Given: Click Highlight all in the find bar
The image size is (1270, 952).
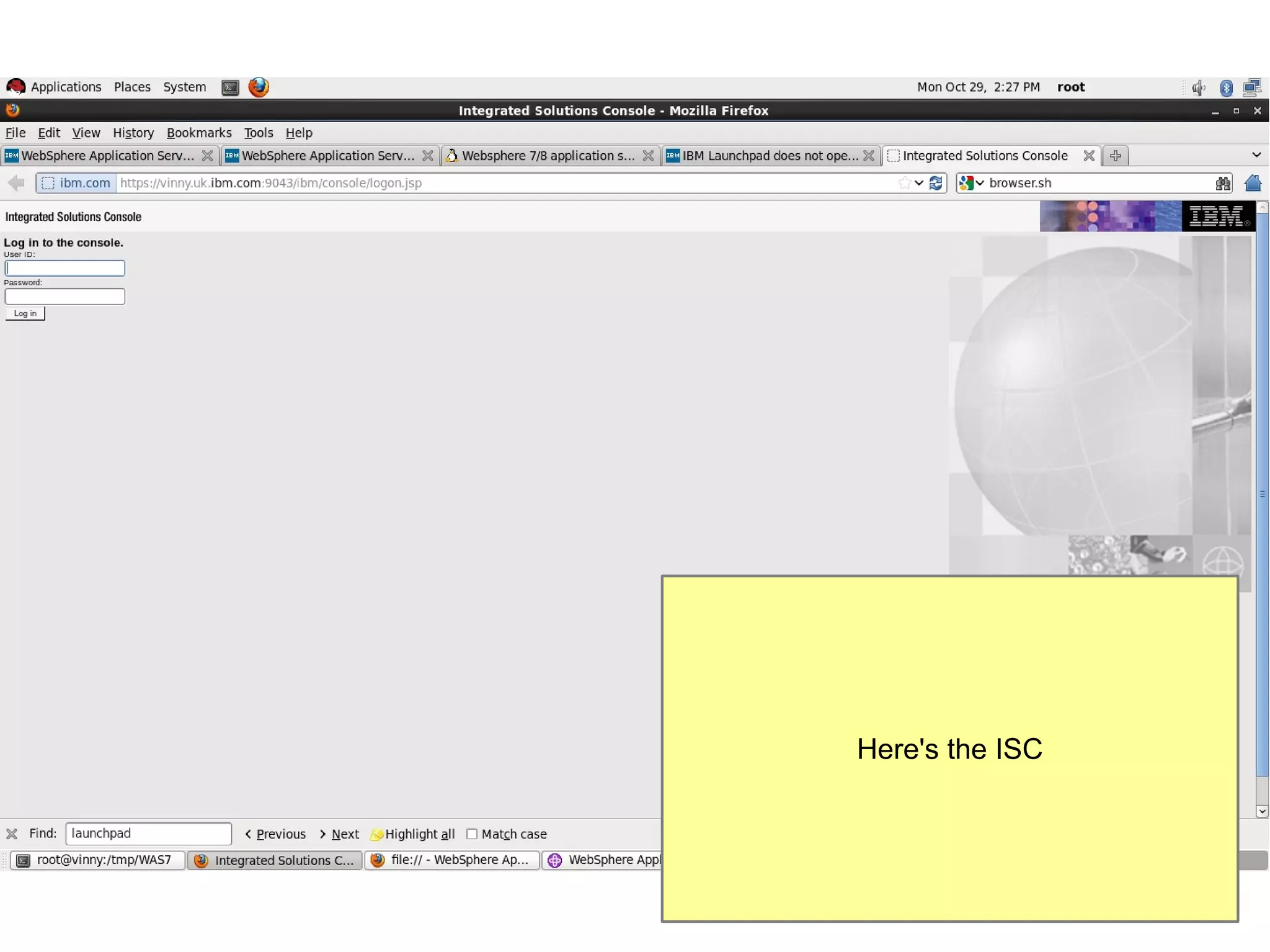Looking at the screenshot, I should coord(412,834).
